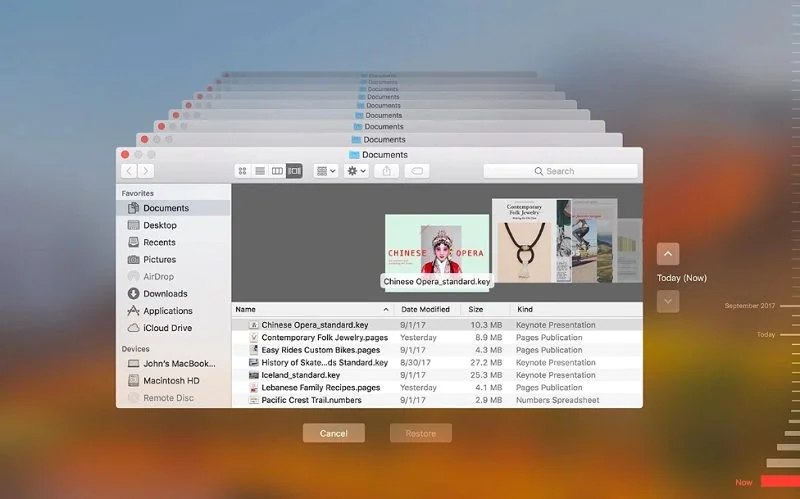Toggle the Name sort direction arrow

click(386, 310)
